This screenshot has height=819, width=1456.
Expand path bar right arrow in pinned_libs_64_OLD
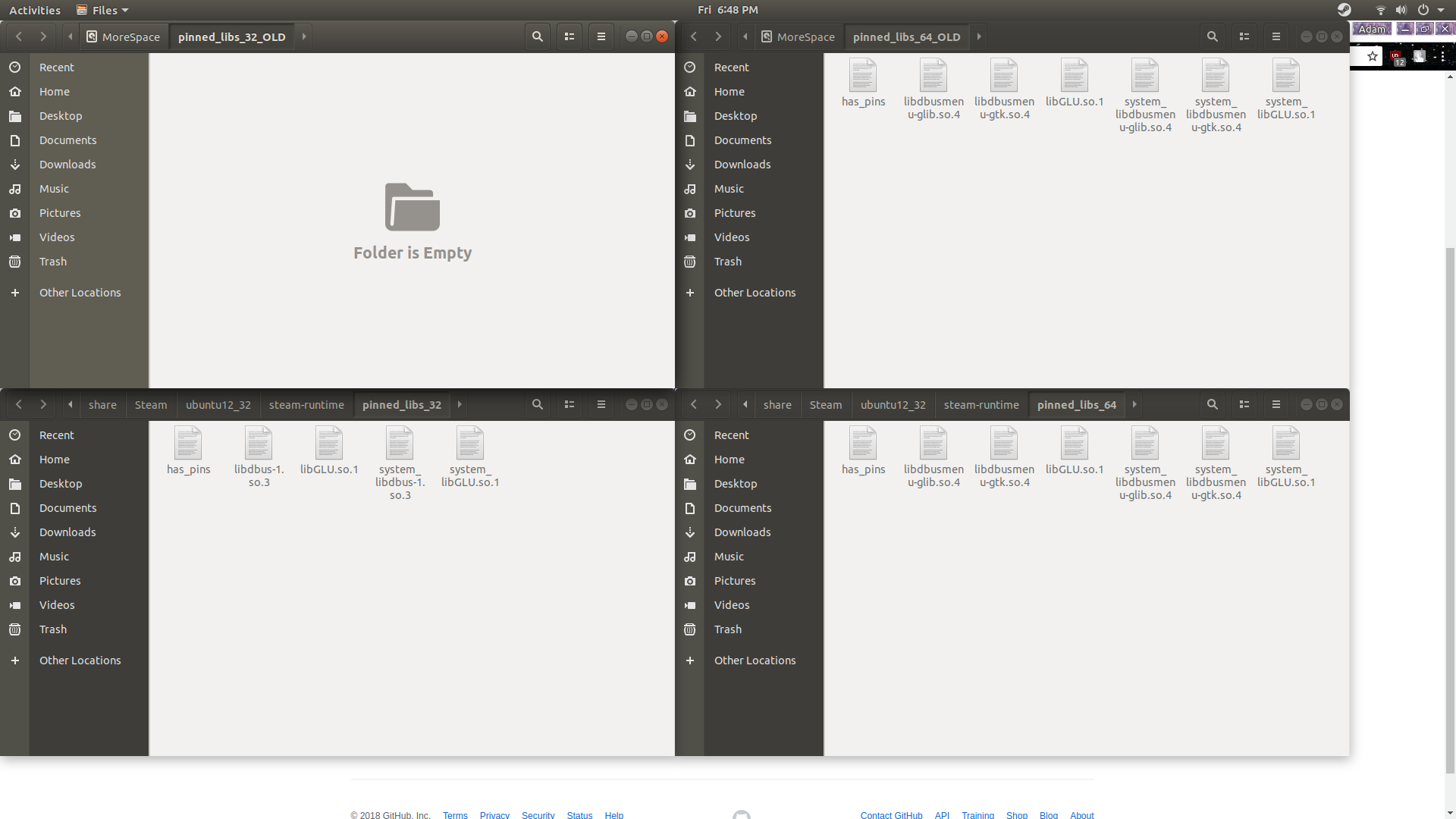point(979,36)
